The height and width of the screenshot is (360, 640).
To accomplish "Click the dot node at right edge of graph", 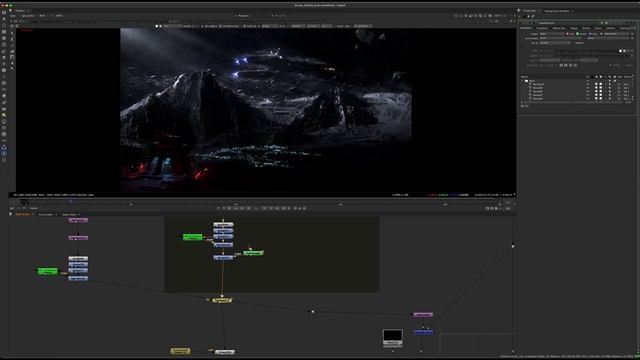I will pos(513,246).
